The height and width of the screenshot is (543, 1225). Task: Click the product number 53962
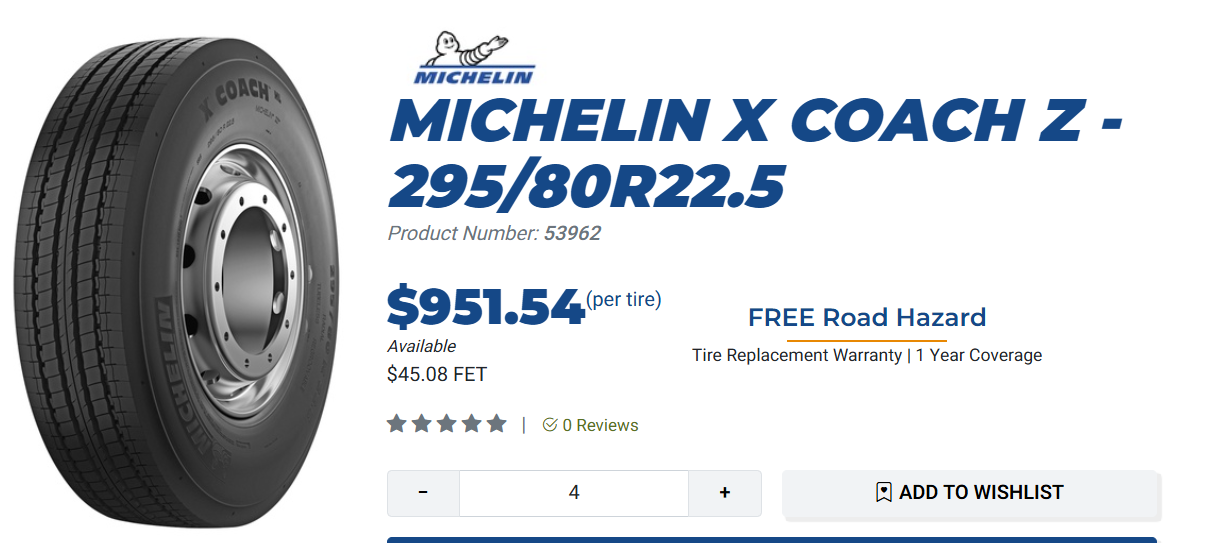[x=572, y=234]
